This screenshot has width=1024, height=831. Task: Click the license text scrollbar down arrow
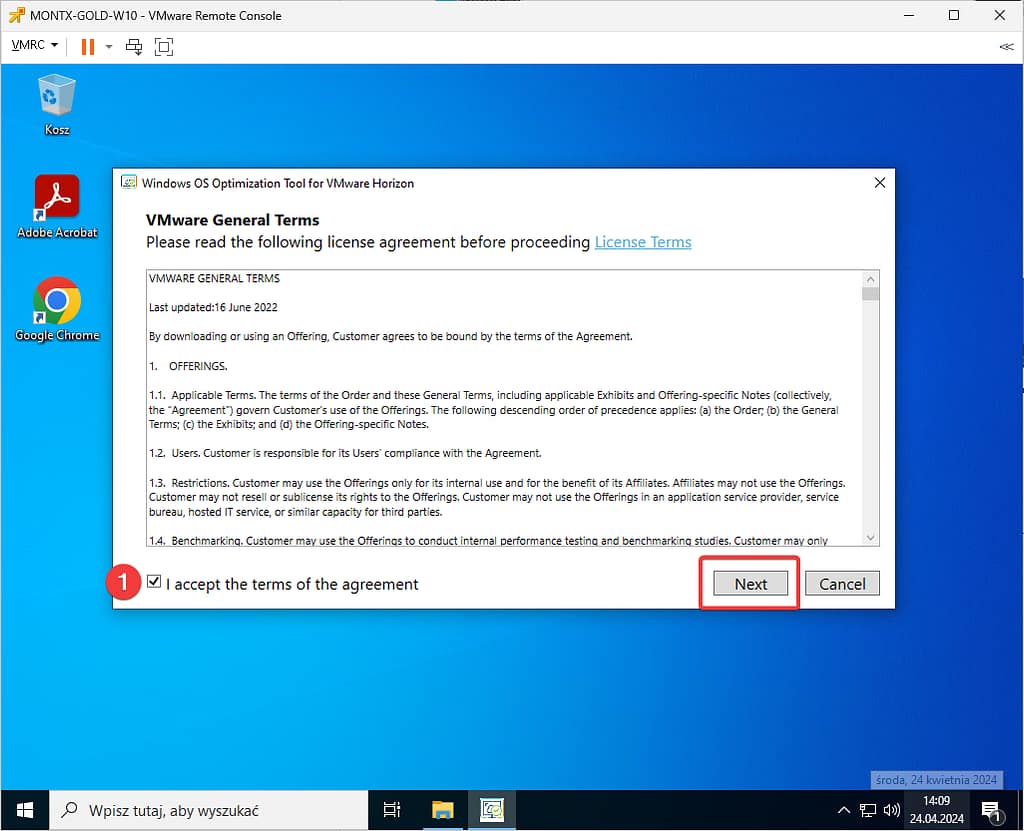[870, 537]
